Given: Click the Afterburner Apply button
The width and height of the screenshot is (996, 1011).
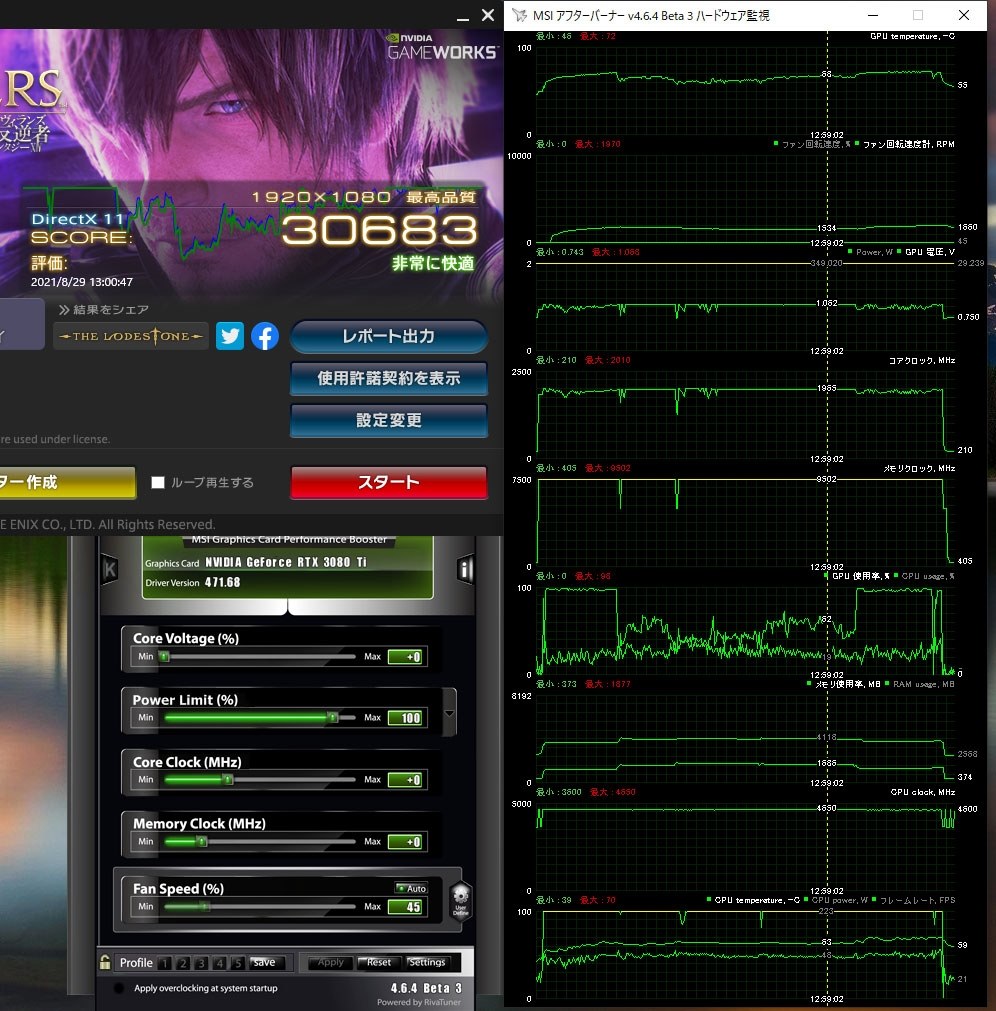Looking at the screenshot, I should (x=331, y=962).
